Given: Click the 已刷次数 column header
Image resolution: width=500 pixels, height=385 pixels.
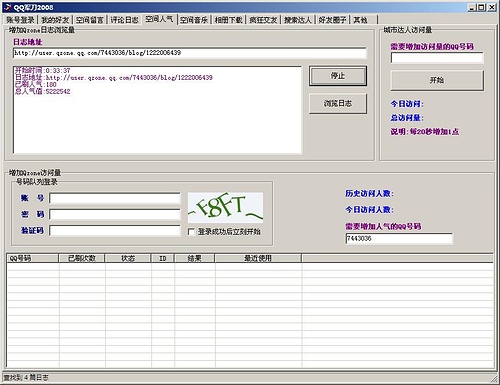Looking at the screenshot, I should point(82,258).
